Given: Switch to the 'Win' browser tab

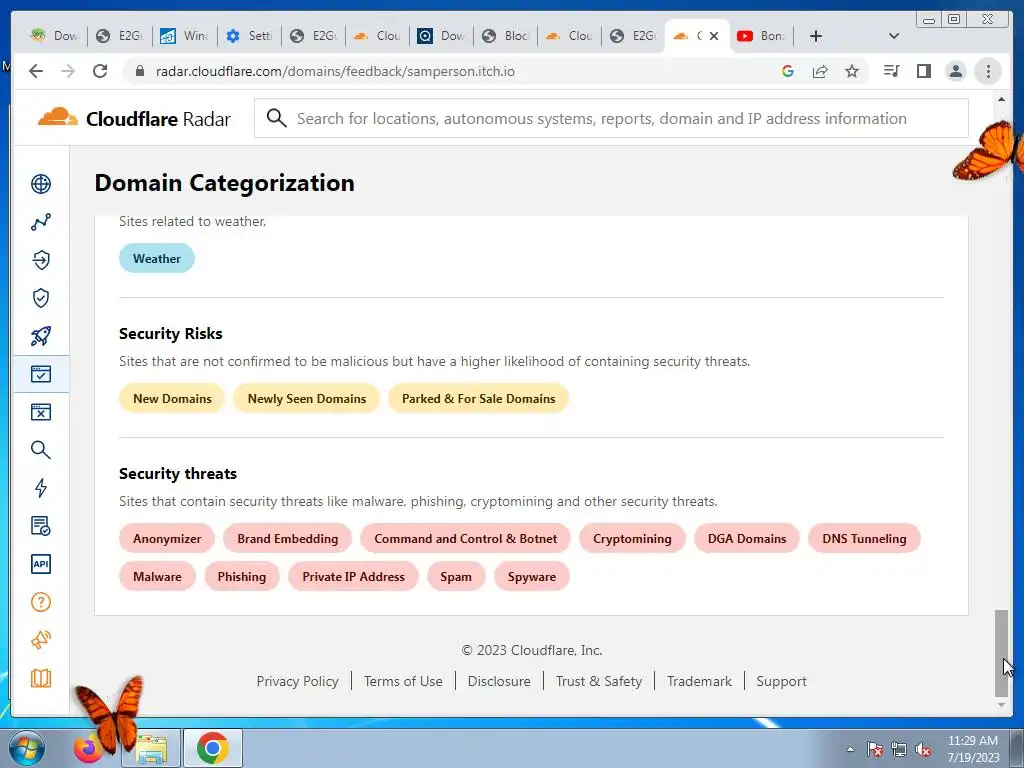Looking at the screenshot, I should point(185,36).
